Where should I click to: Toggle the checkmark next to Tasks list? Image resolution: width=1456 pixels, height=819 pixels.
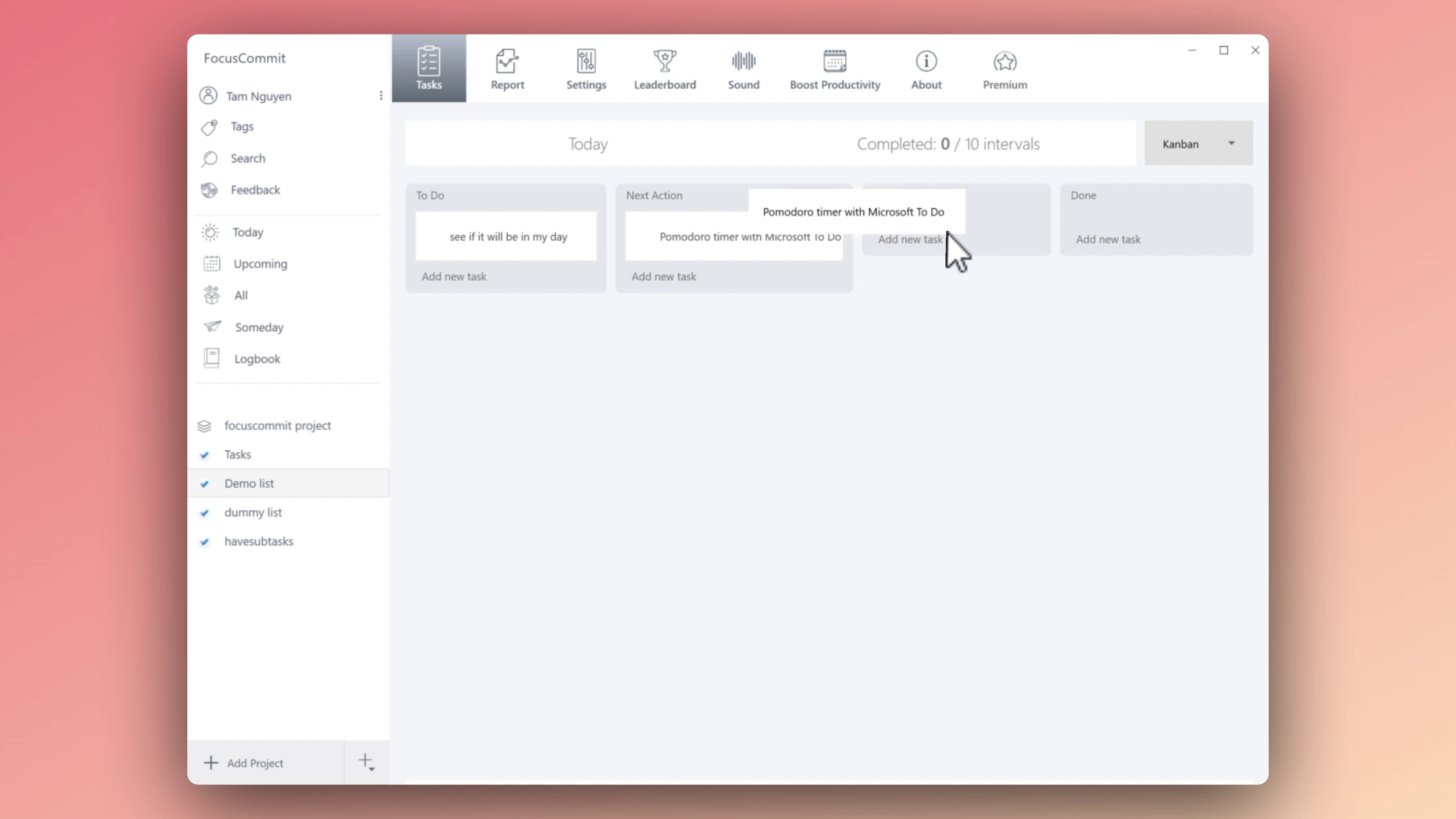coord(205,455)
